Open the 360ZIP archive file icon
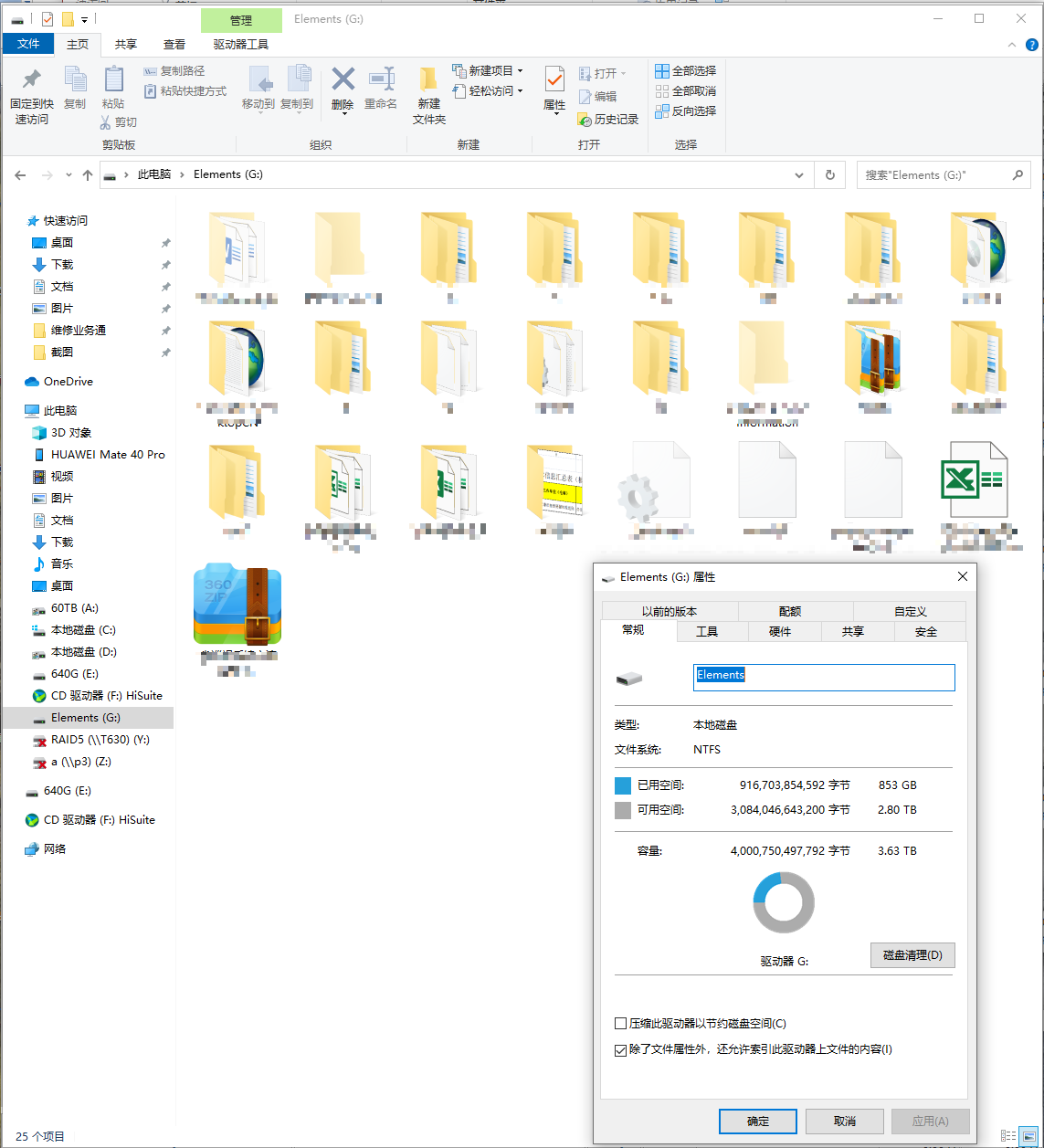This screenshot has height=1148, width=1044. [237, 605]
